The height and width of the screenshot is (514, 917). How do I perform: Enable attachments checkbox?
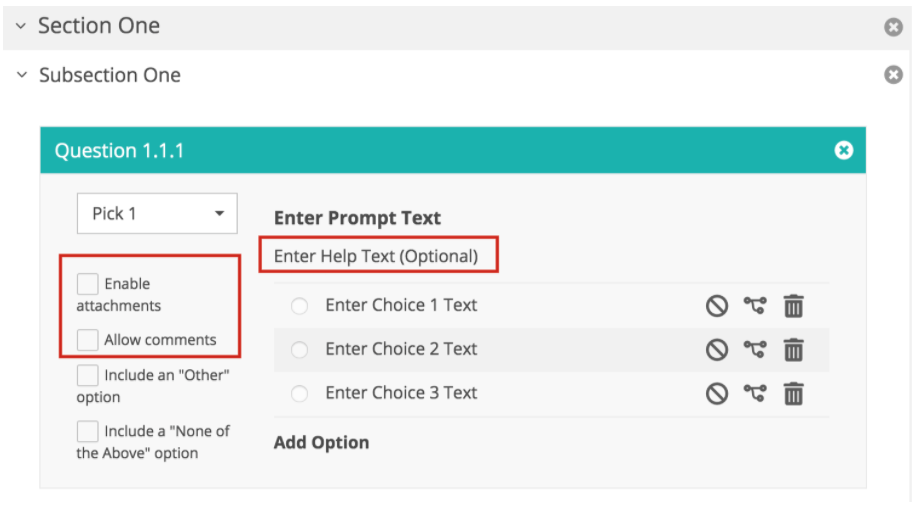[x=88, y=284]
